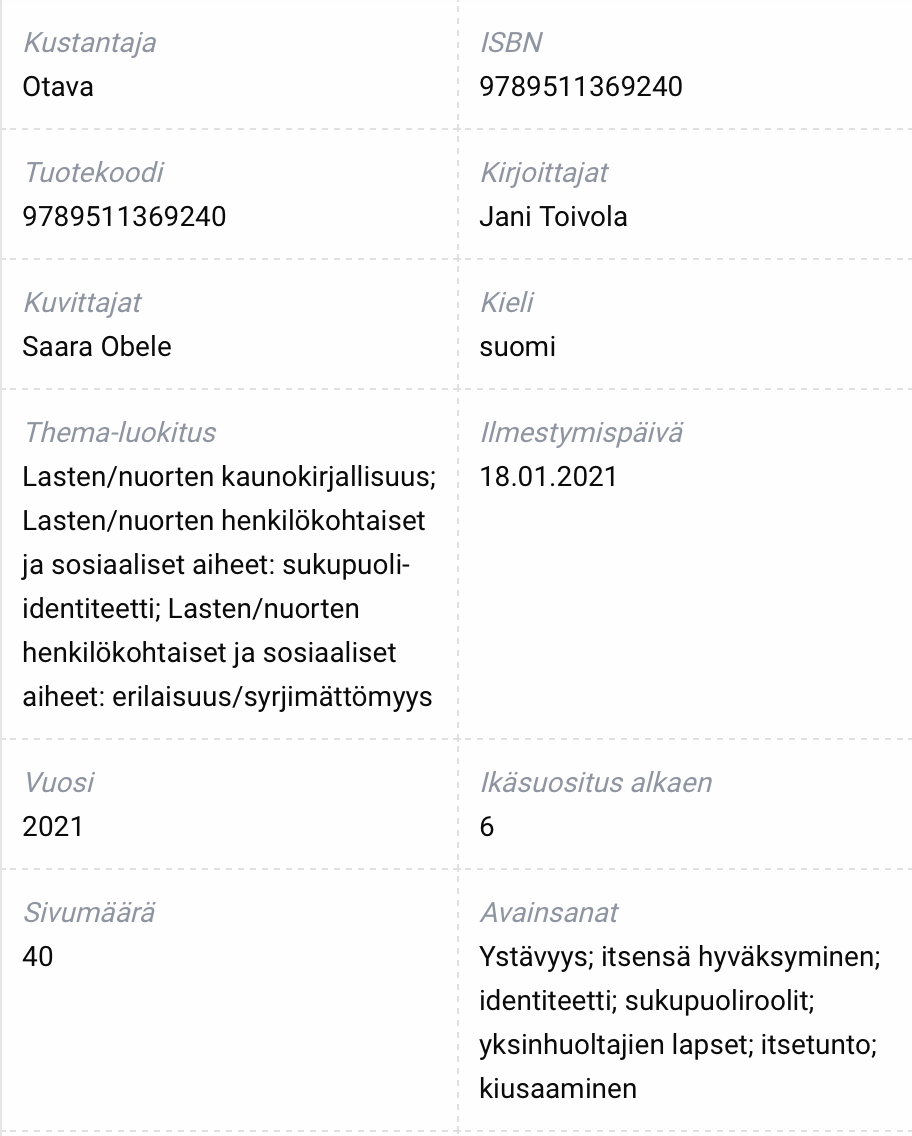Click the Kuvittajat field label

[x=83, y=303]
